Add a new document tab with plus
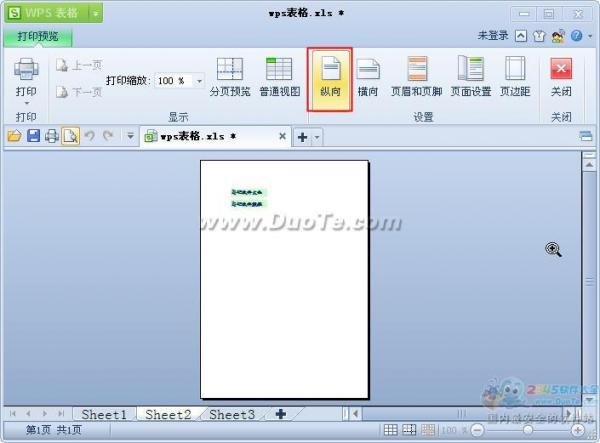Screen dimensions: 600x443 coord(302,137)
